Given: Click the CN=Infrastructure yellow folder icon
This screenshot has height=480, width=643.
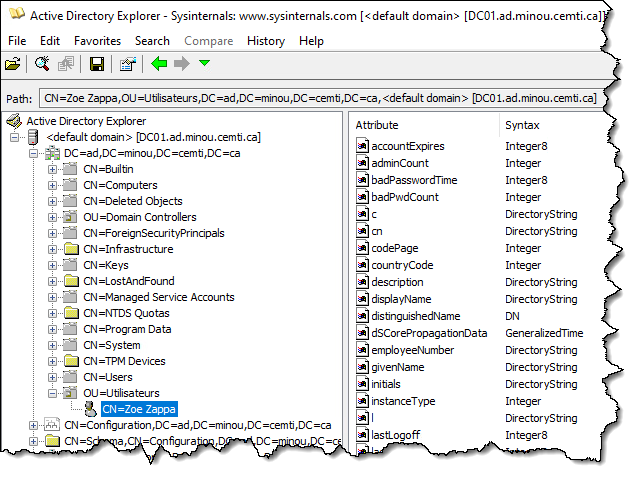Looking at the screenshot, I should click(x=71, y=249).
